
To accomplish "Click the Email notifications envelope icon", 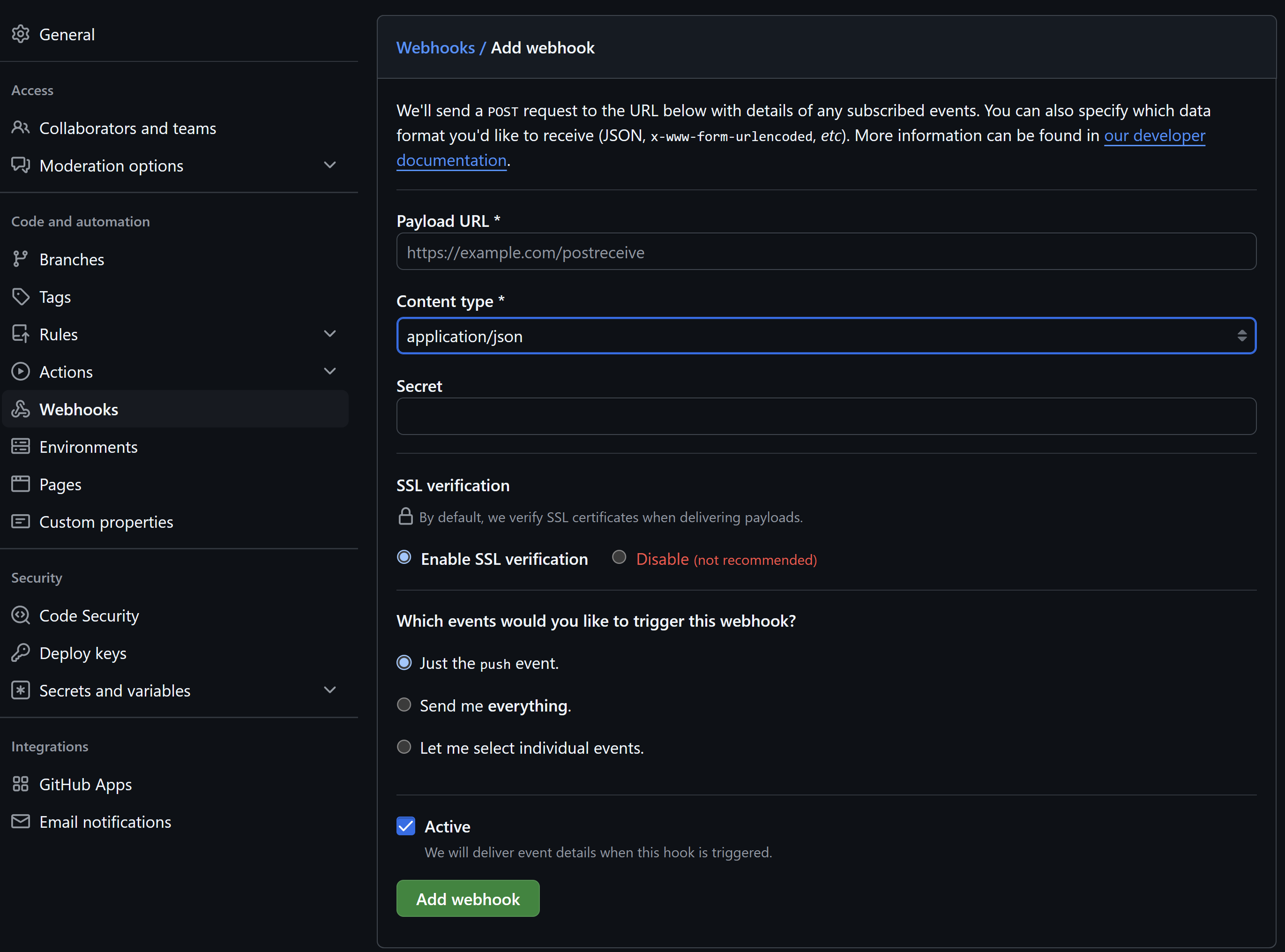I will point(21,821).
